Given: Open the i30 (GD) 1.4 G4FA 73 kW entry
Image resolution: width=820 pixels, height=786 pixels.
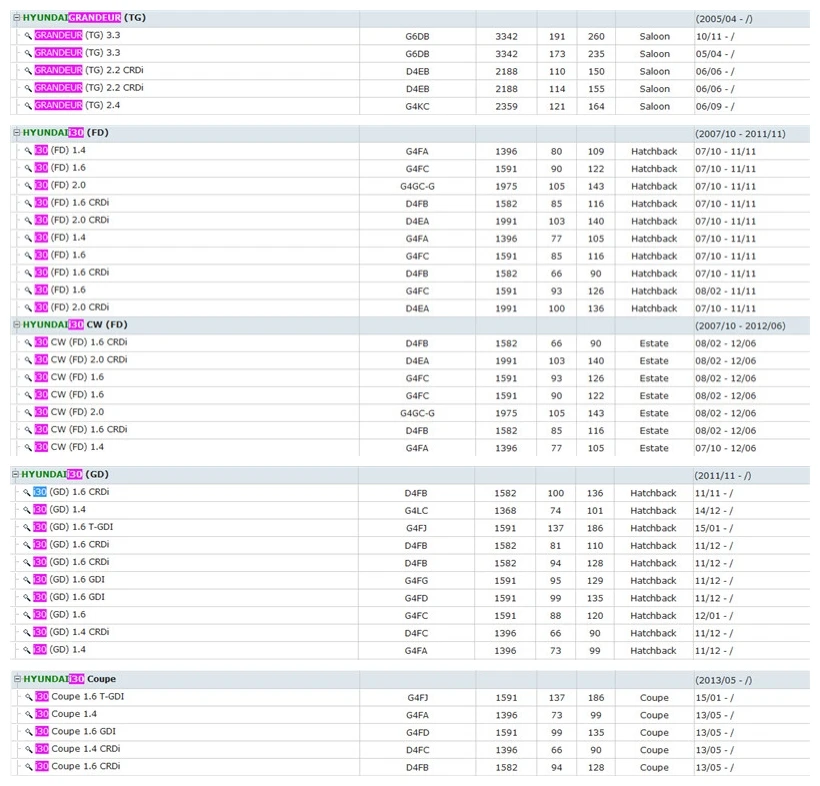Looking at the screenshot, I should coord(60,650).
